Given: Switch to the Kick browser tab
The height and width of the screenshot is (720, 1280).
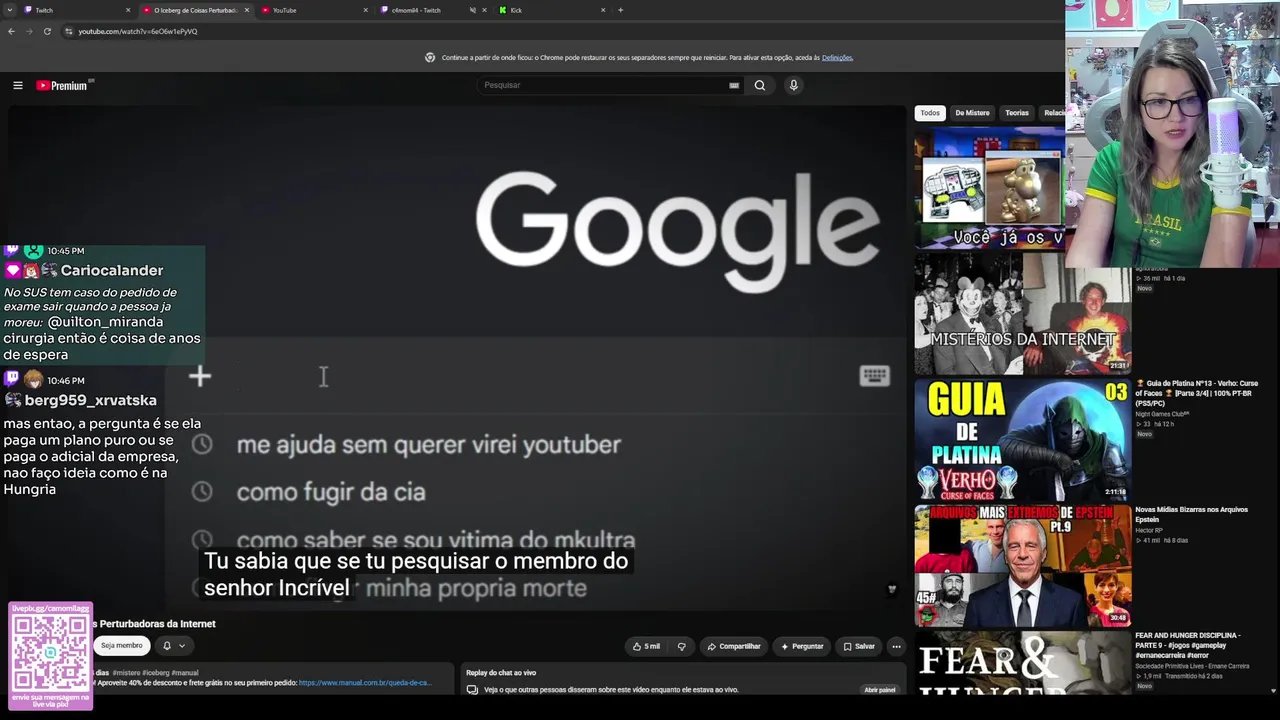Looking at the screenshot, I should coord(552,10).
